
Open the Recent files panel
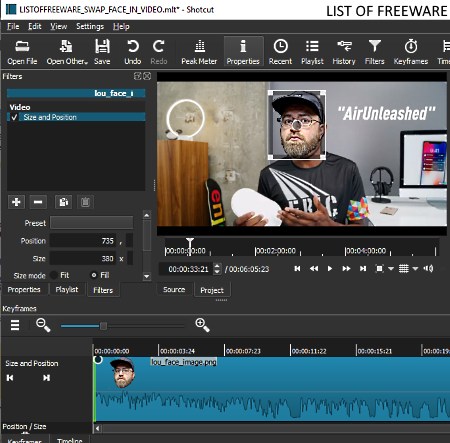280,52
